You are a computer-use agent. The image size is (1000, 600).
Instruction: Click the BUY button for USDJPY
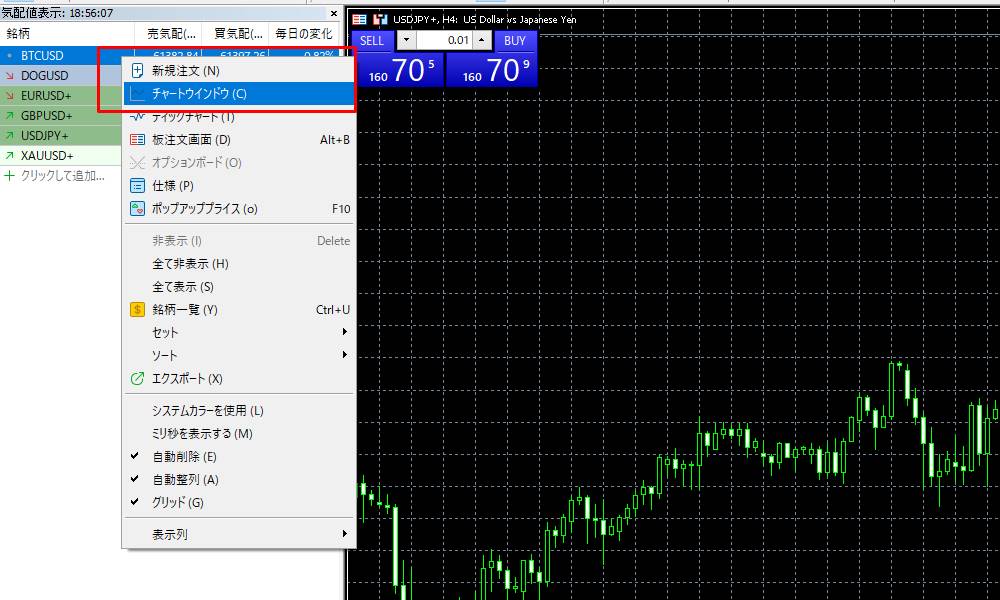click(x=515, y=41)
